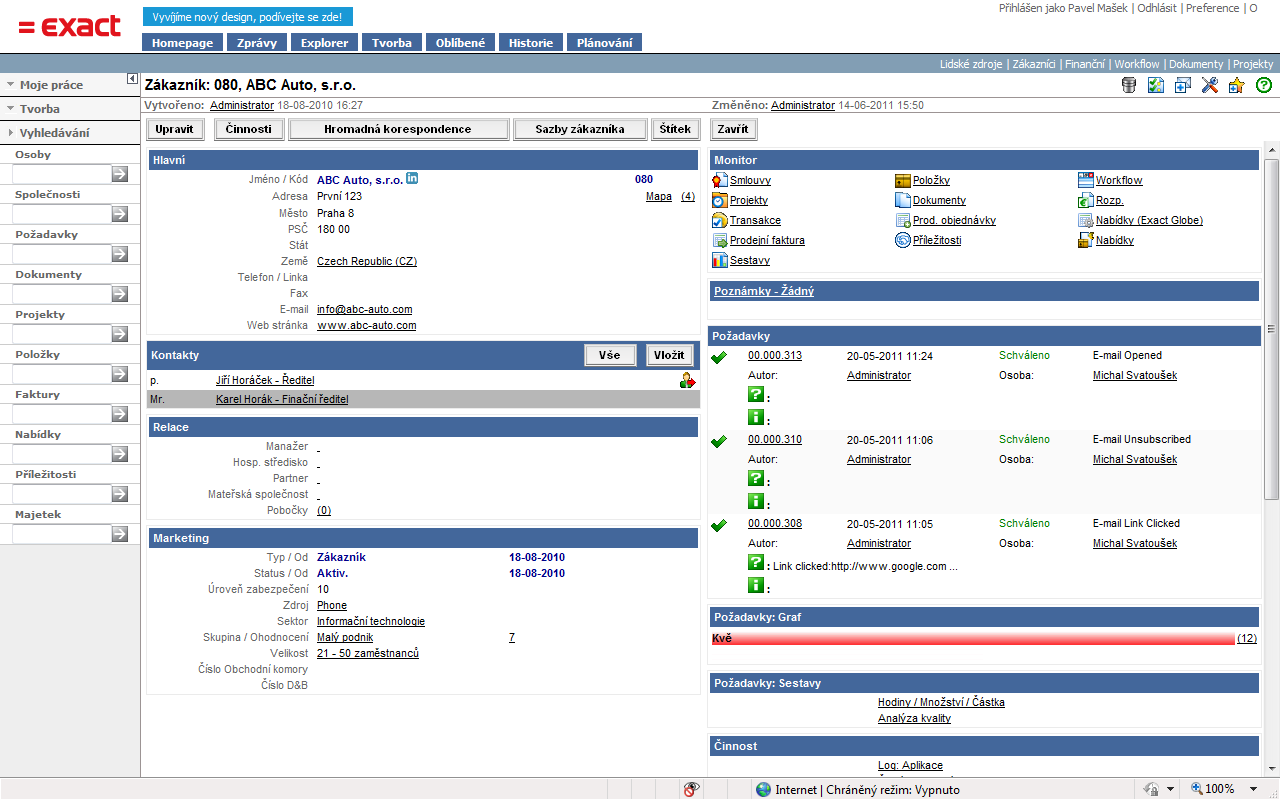Click the Smlouvy contract icon in Monitor
Screen dimensions: 1280x800
[x=720, y=180]
